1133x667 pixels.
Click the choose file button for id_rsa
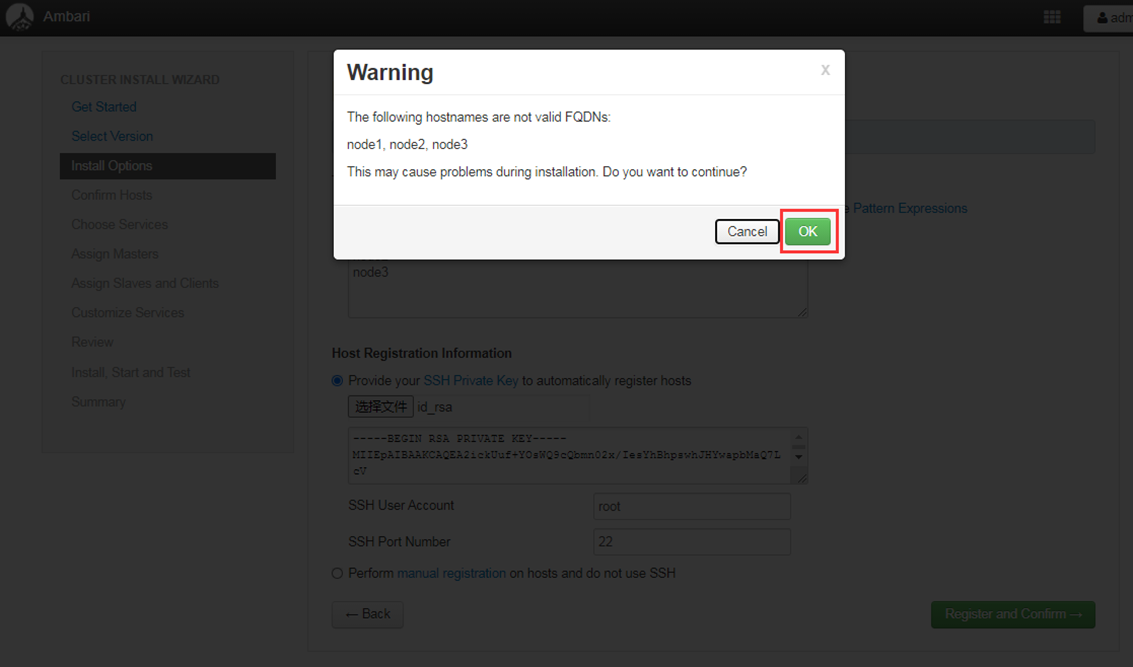tap(381, 407)
